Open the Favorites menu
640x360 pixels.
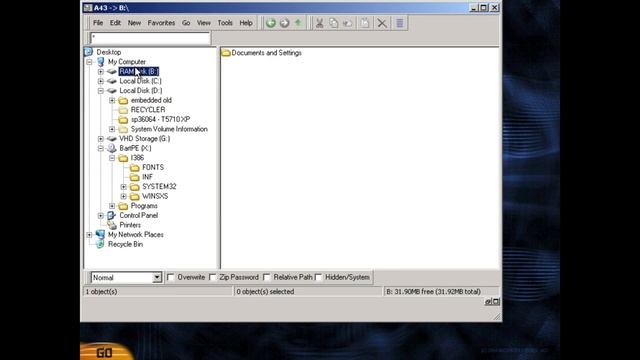(x=161, y=23)
